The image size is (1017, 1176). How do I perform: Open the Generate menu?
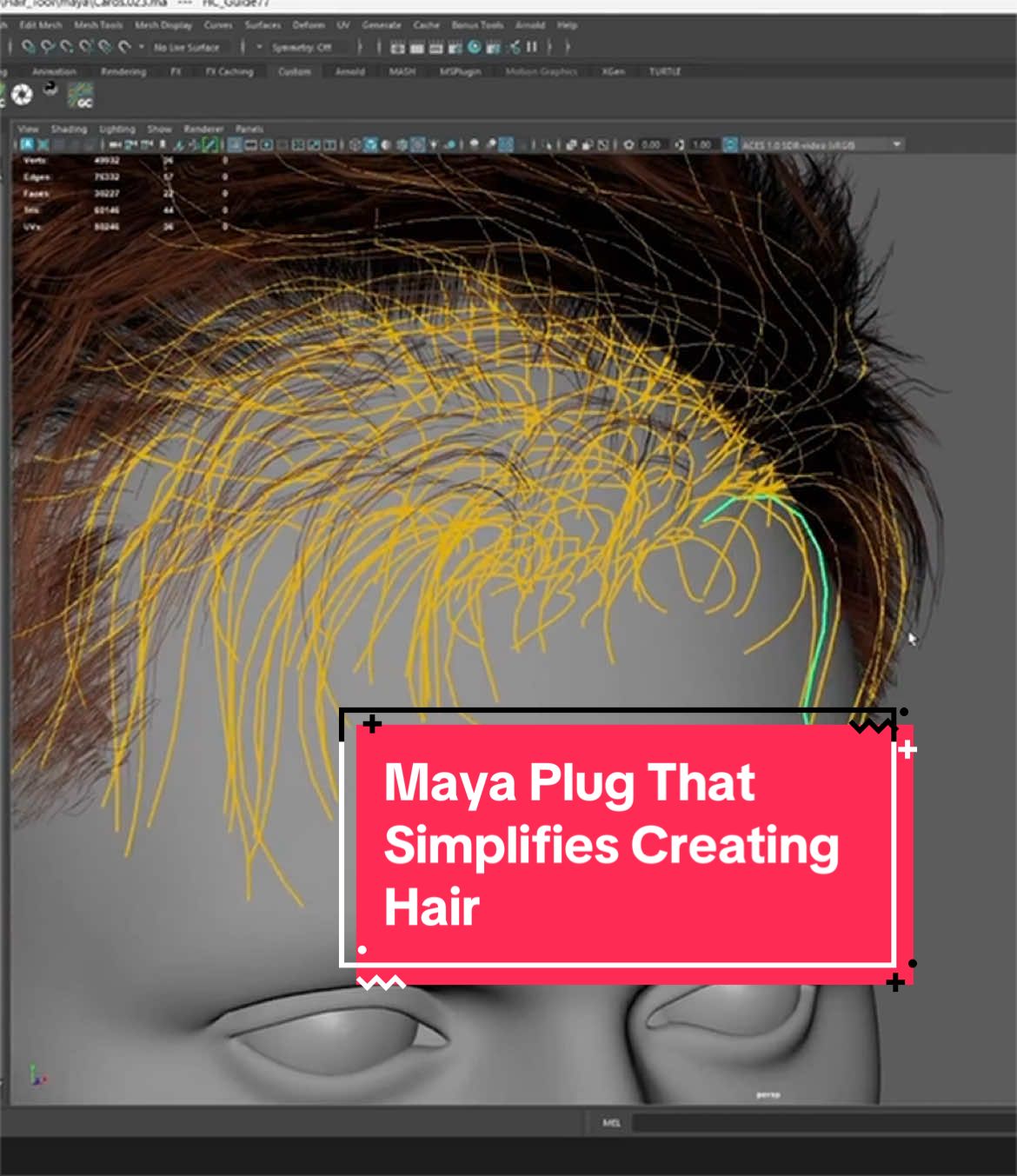coord(382,25)
